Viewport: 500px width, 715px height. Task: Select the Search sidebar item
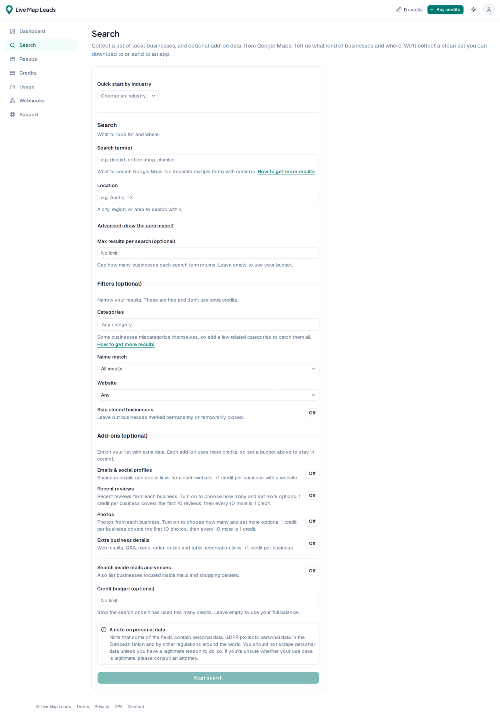tap(41, 45)
